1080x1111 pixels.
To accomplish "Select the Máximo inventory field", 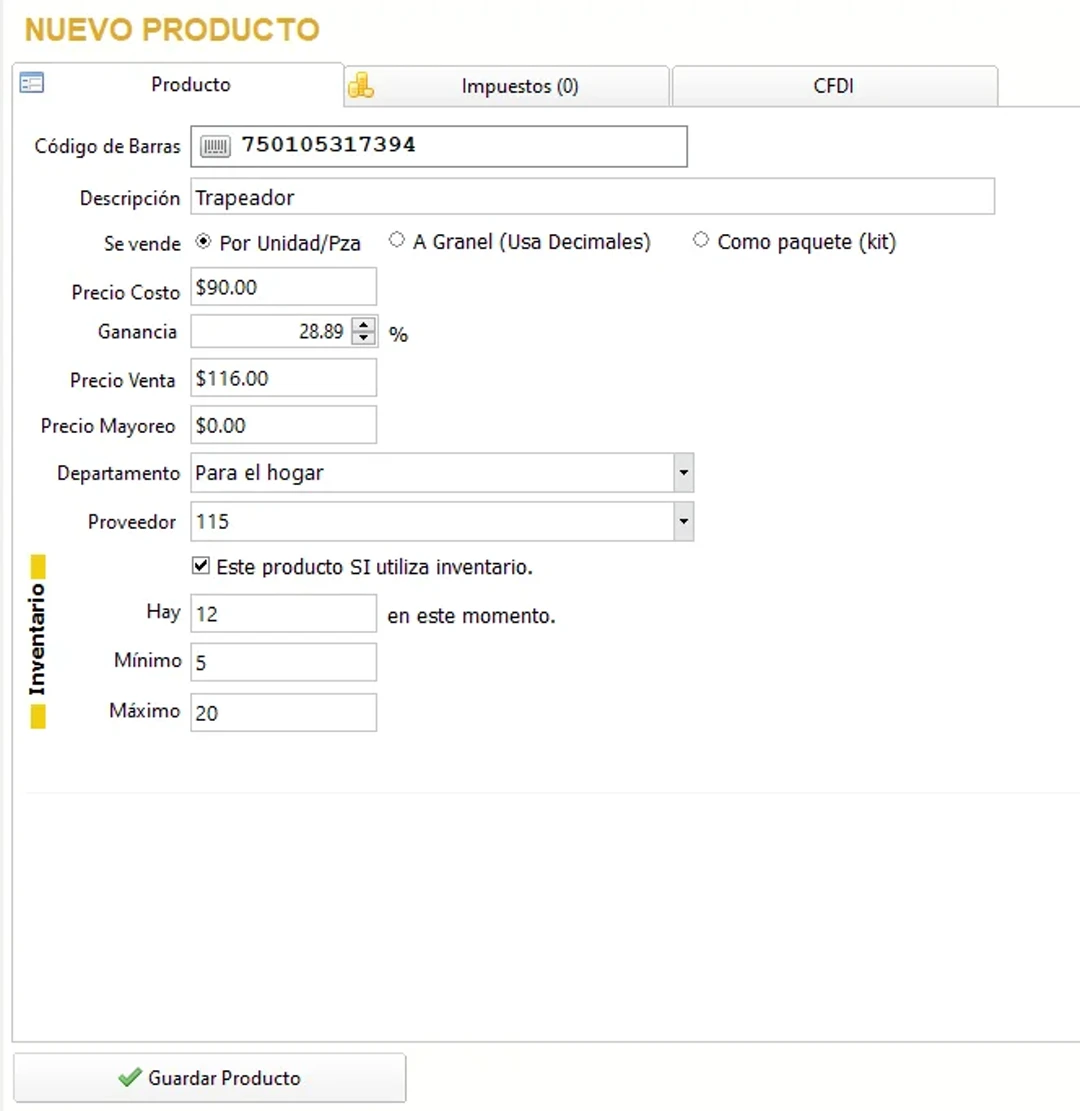I will click(x=283, y=712).
